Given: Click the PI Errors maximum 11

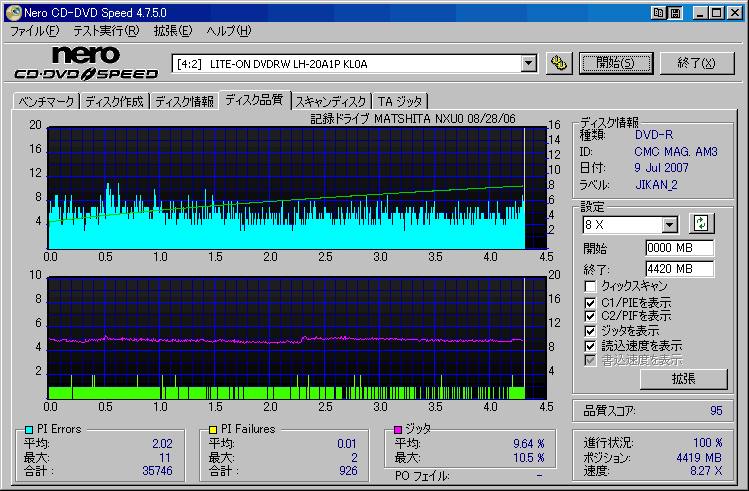Looking at the screenshot, I should pyautogui.click(x=165, y=458).
